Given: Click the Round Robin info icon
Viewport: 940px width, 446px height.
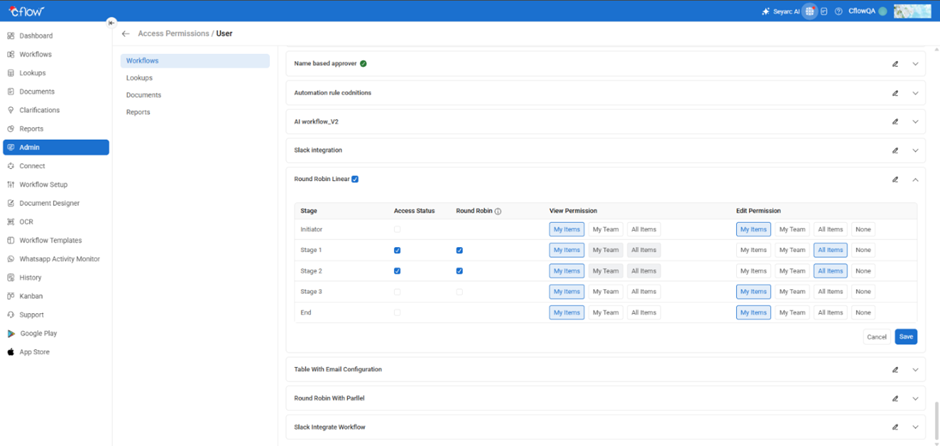Looking at the screenshot, I should (498, 212).
